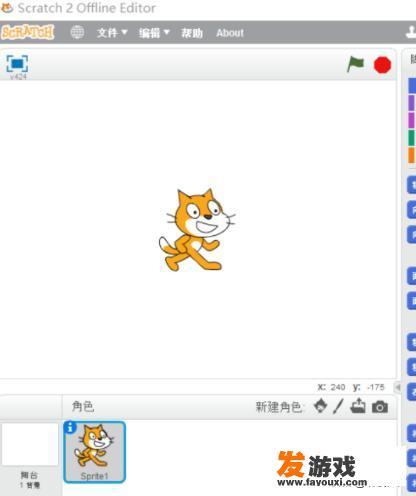The image size is (416, 496).
Task: Create new sprite from camera
Action: 380,407
